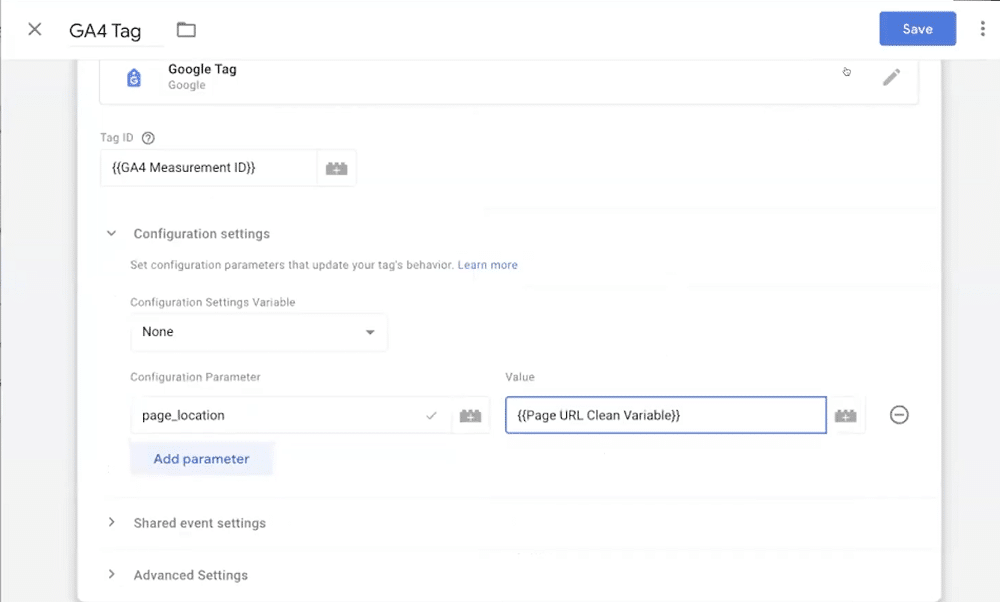Click the pencil icon to edit the Google Tag
Screen dimensions: 1000x602
click(892, 76)
